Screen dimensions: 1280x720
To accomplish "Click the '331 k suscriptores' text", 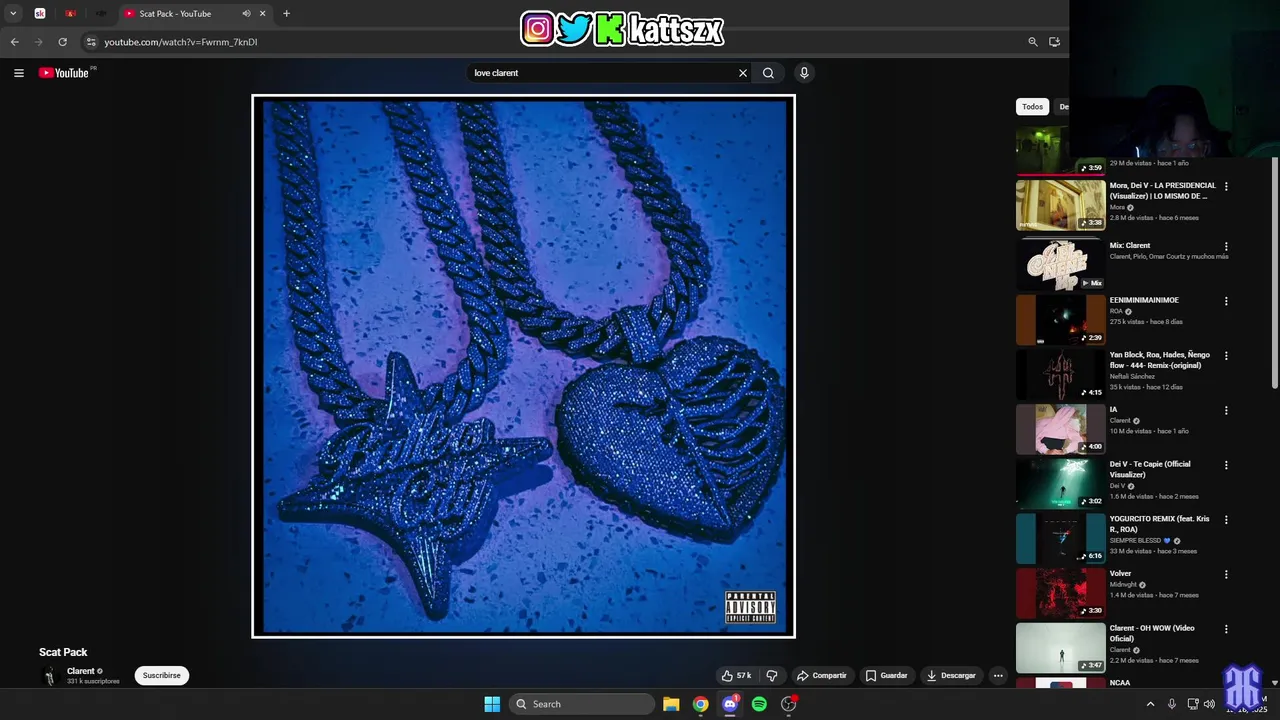I will [x=93, y=682].
